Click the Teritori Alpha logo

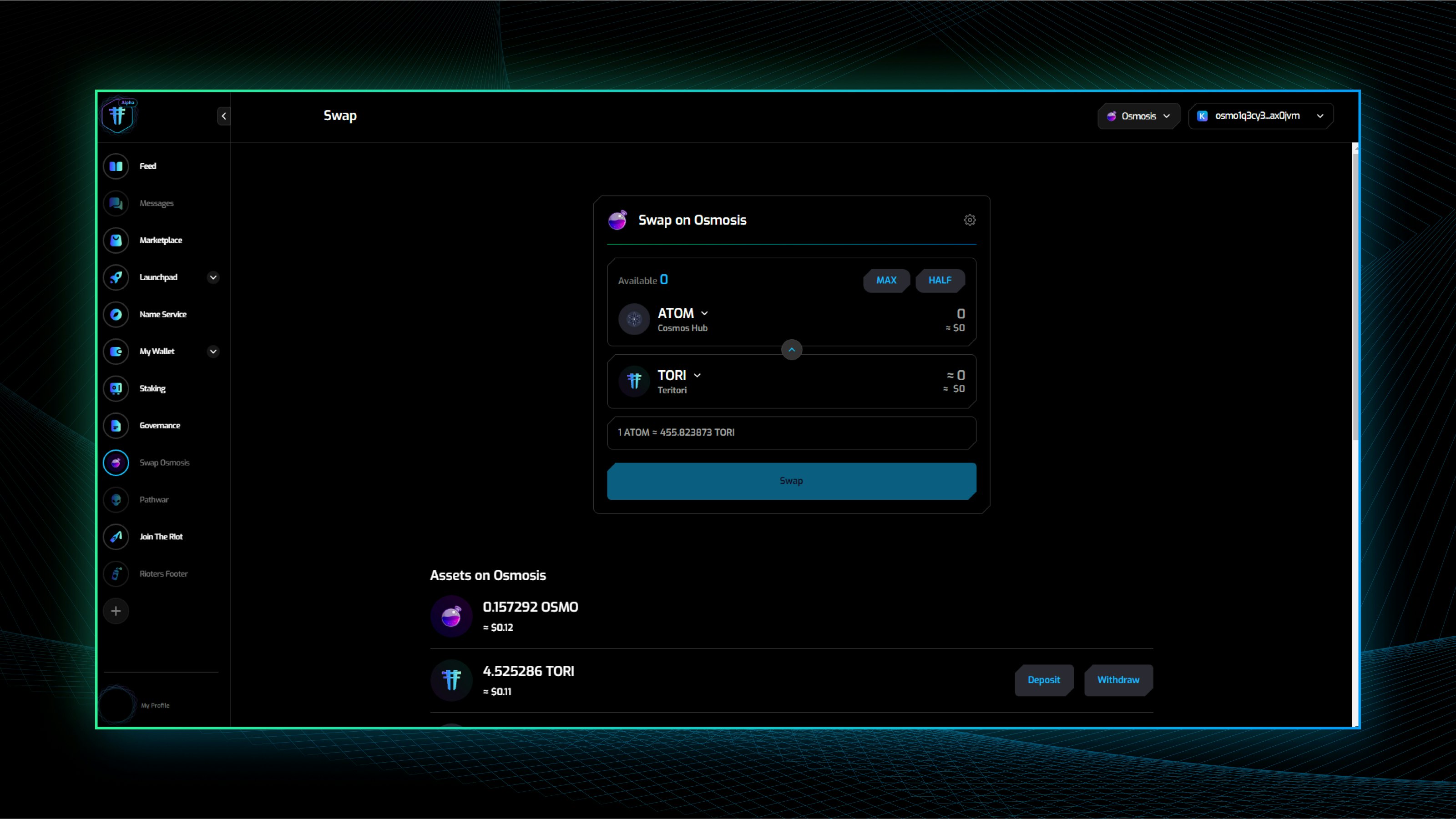click(118, 115)
